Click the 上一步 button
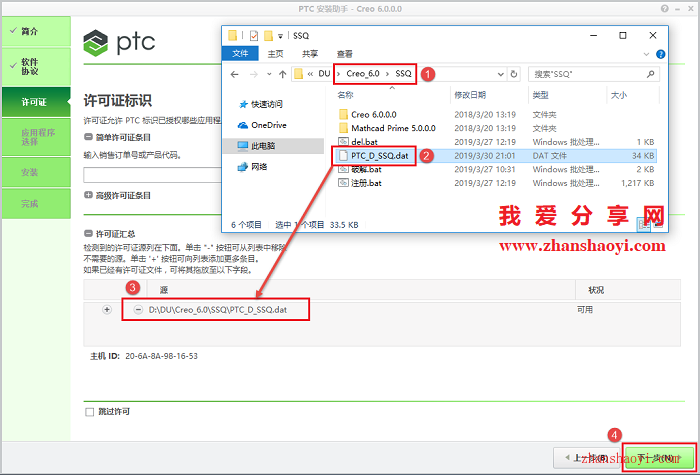 click(x=587, y=458)
